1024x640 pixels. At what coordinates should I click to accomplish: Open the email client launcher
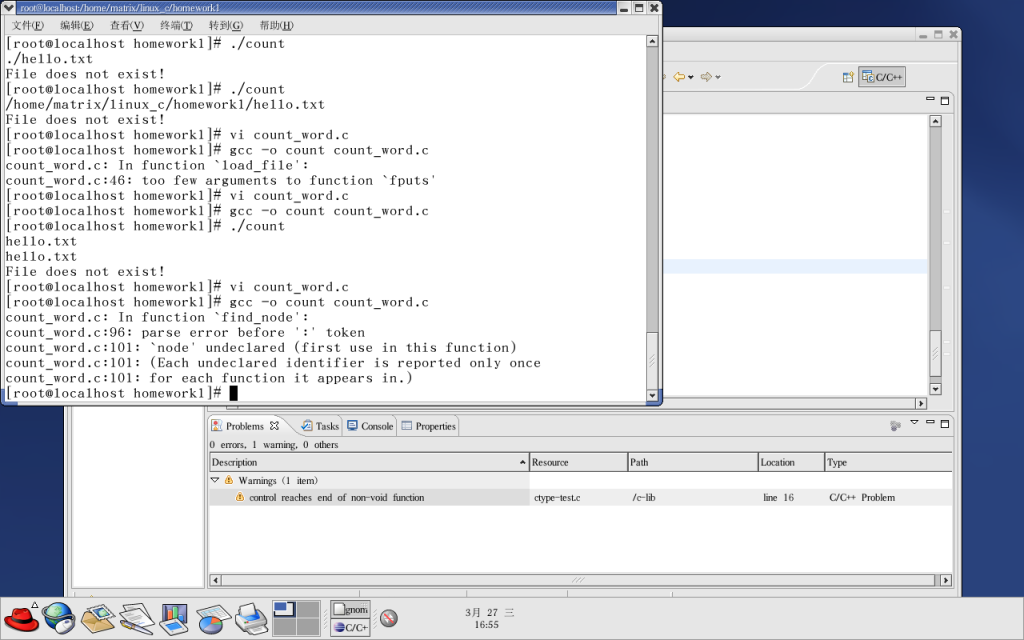click(x=98, y=619)
